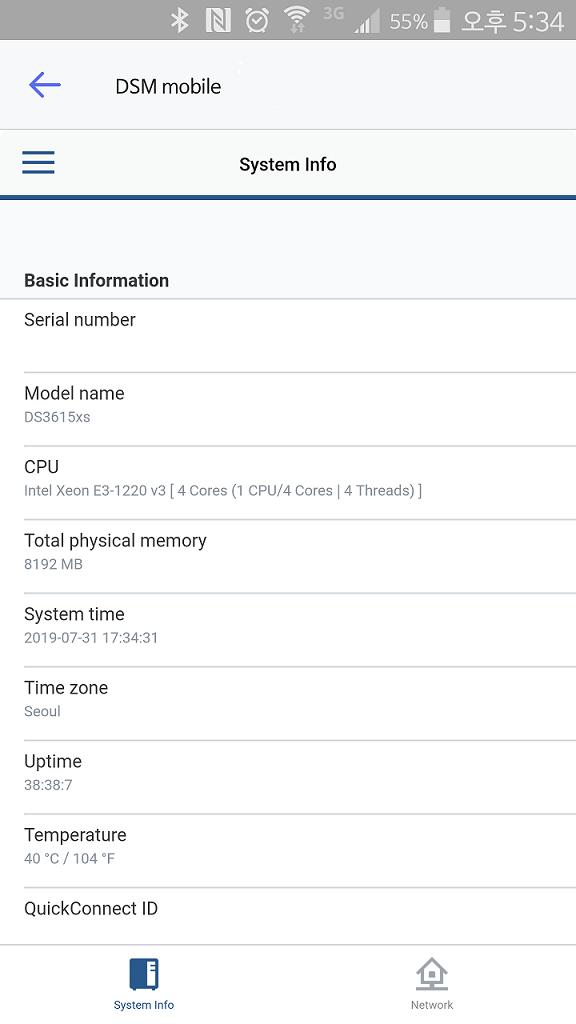The height and width of the screenshot is (1024, 576).
Task: Tap the Temperature reading 40 °C
Action: (x=288, y=845)
